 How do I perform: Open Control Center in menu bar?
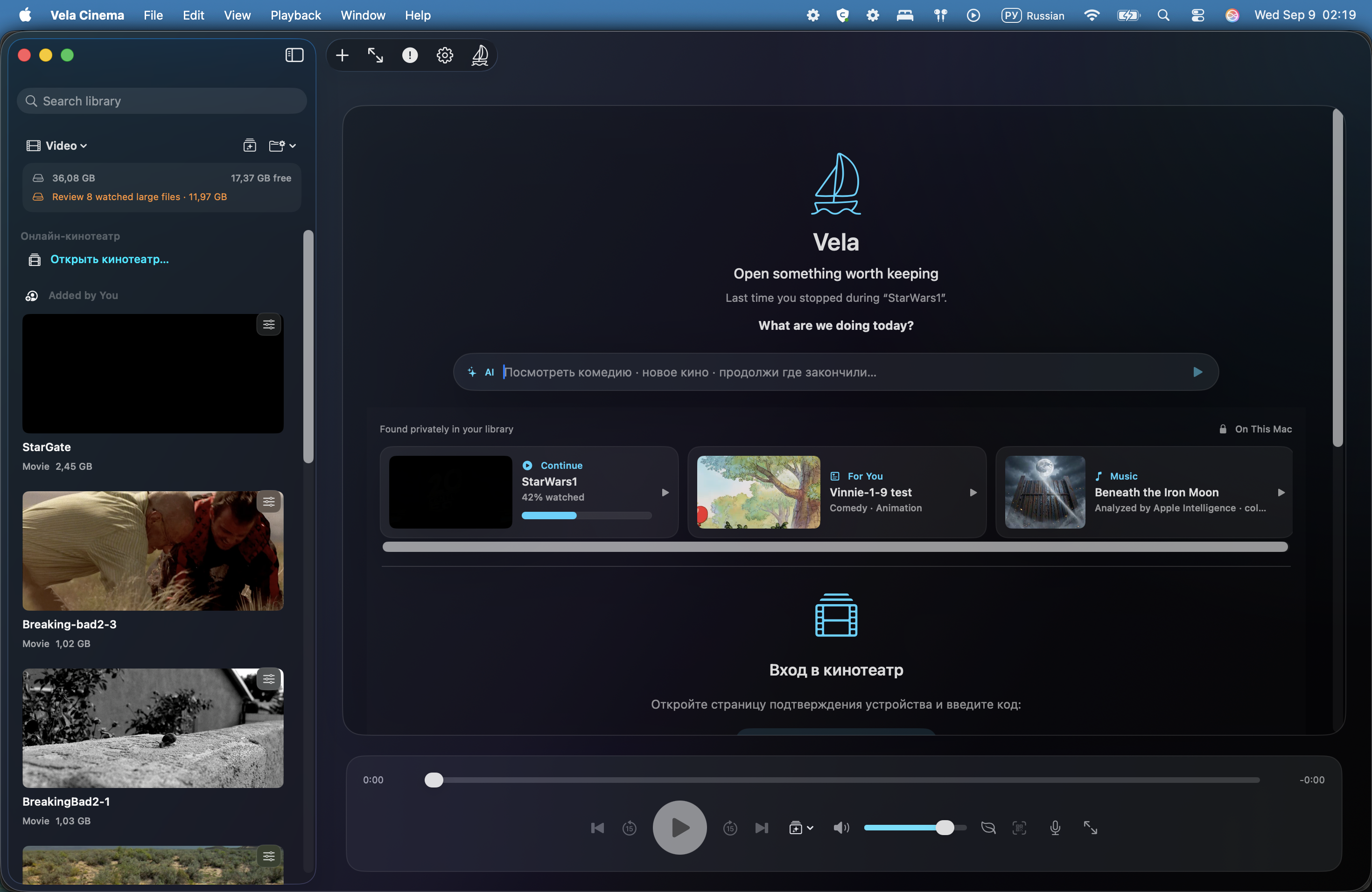coord(1198,15)
